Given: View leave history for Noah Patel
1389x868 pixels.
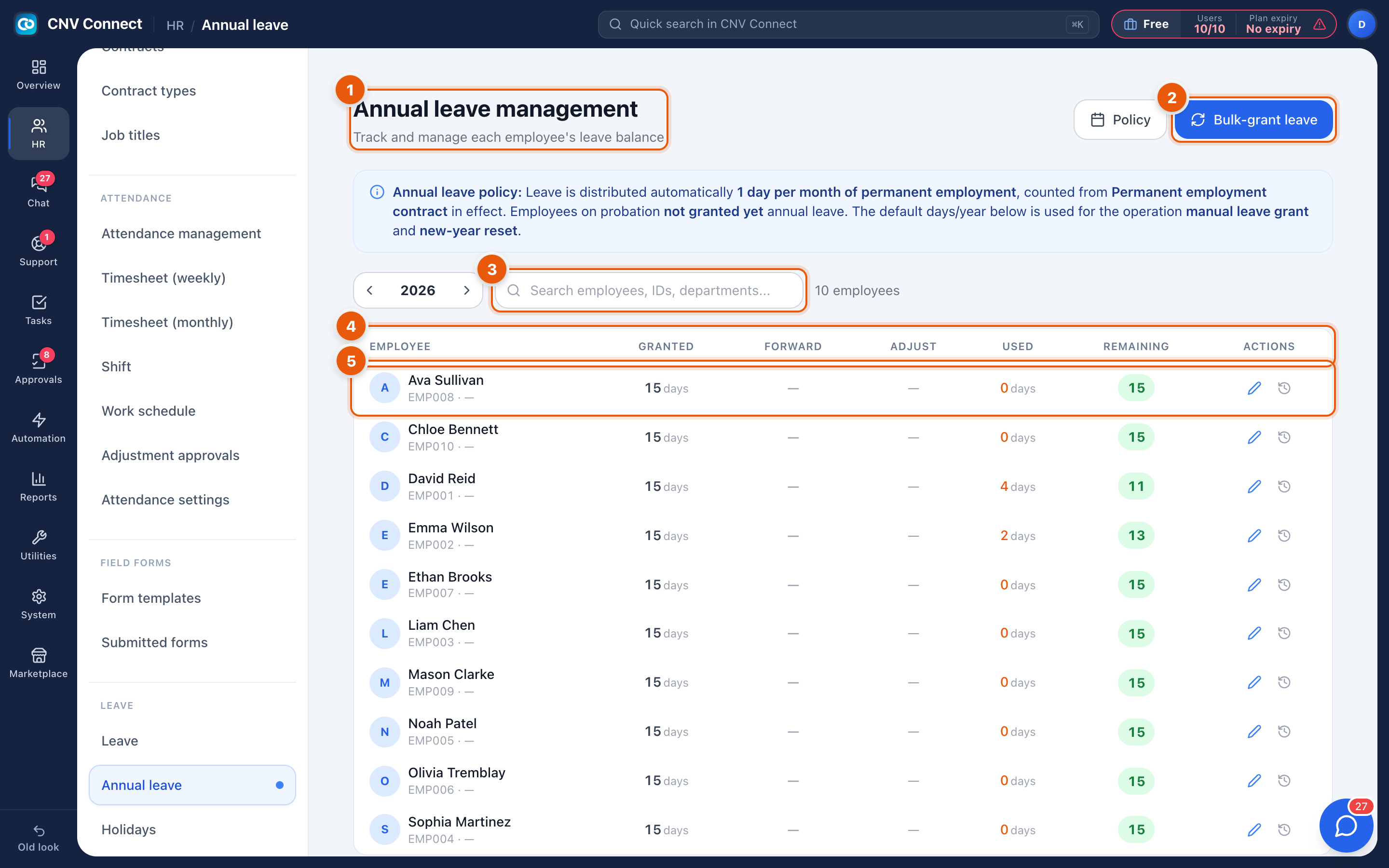Looking at the screenshot, I should [1284, 732].
